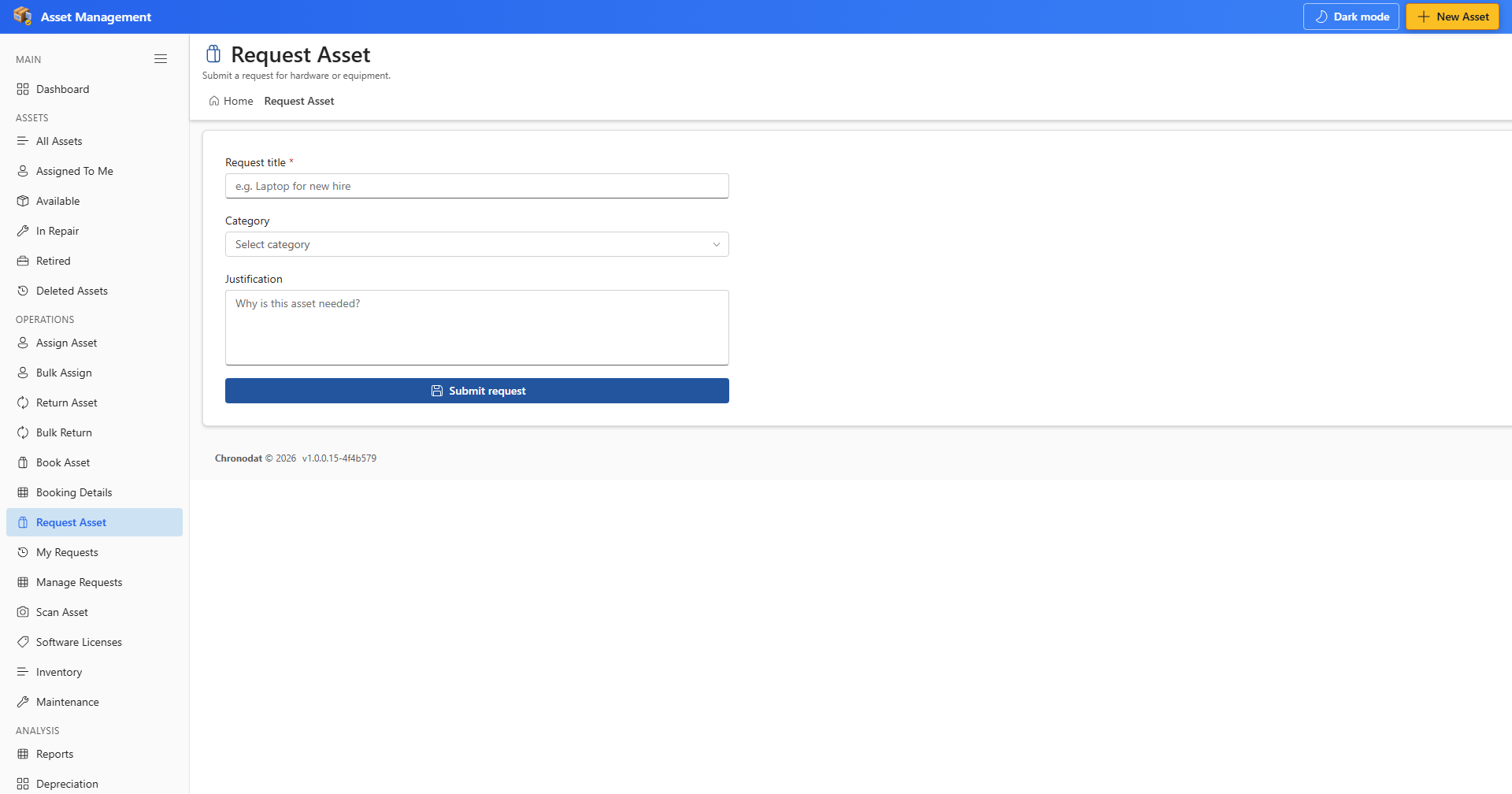Click the Inventory sidebar label

(x=59, y=672)
